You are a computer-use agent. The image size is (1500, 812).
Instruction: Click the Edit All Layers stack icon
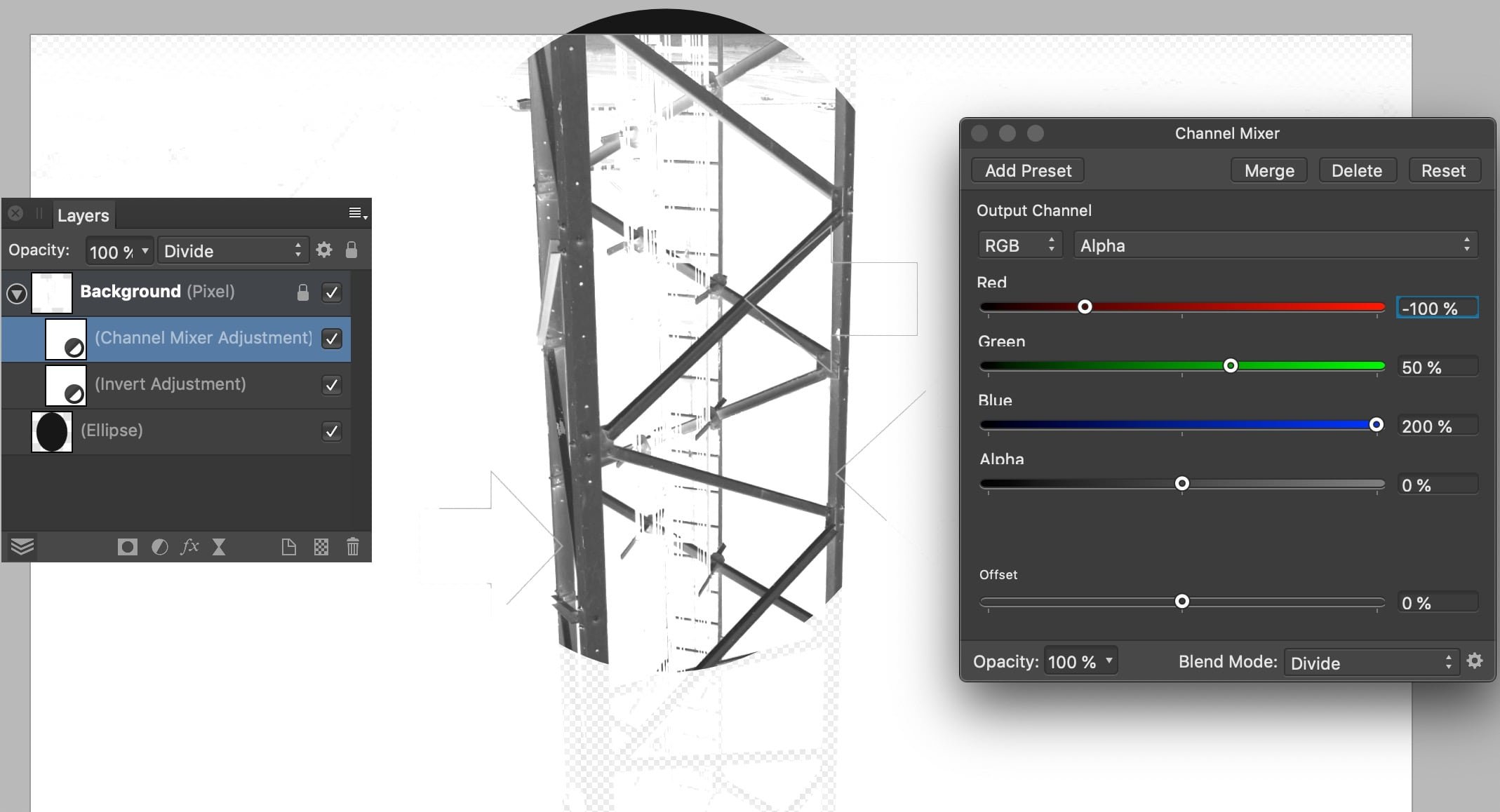click(22, 546)
